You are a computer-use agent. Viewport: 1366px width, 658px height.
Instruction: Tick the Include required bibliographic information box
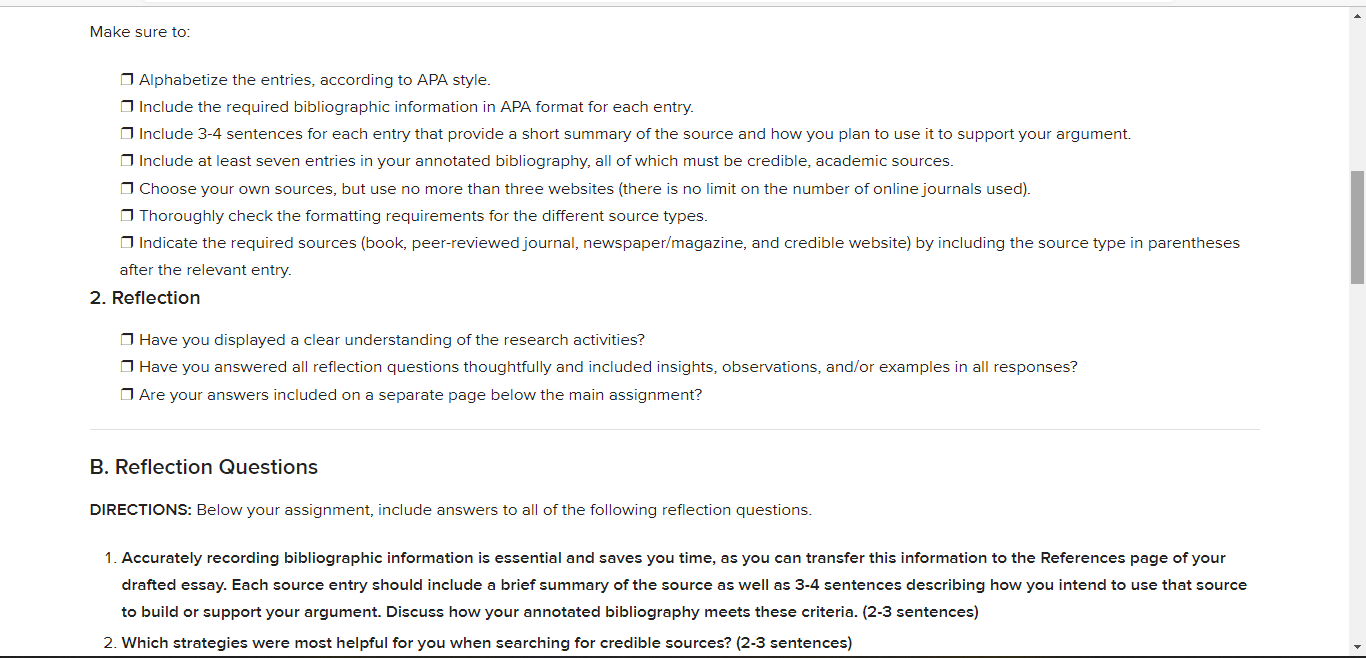(x=127, y=107)
